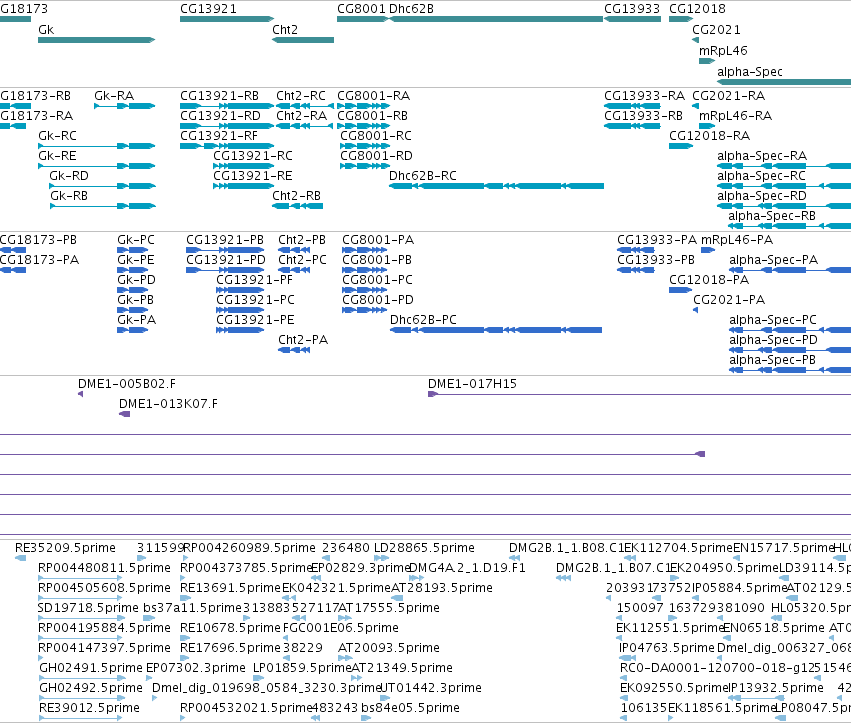Select the CG13921-RF transcript label
The width and height of the screenshot is (851, 723).
click(x=219, y=136)
